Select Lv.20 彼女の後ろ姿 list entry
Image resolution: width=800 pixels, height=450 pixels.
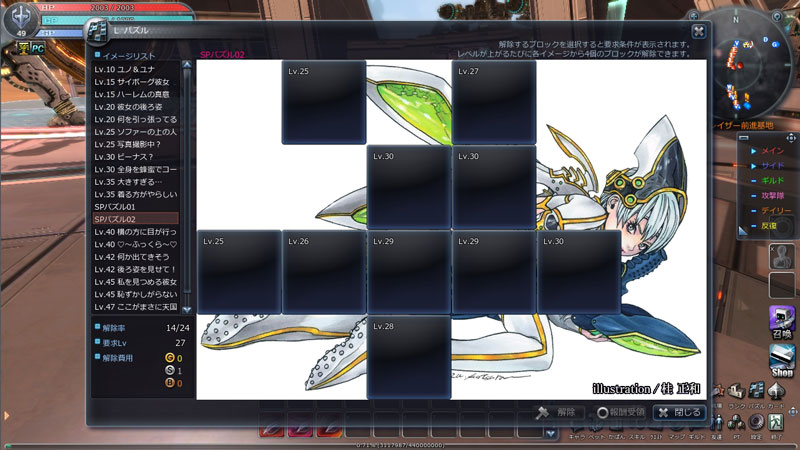pos(136,107)
